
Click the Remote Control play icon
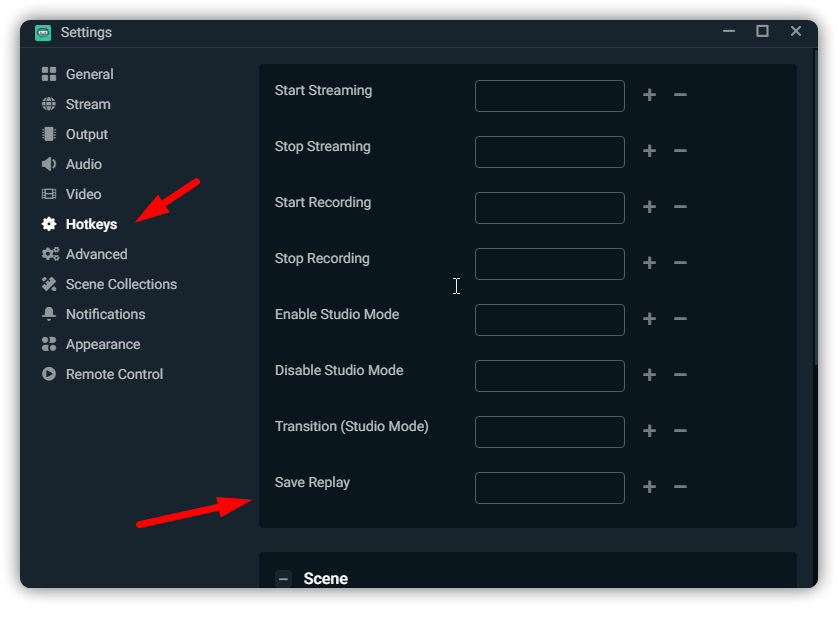tap(48, 374)
